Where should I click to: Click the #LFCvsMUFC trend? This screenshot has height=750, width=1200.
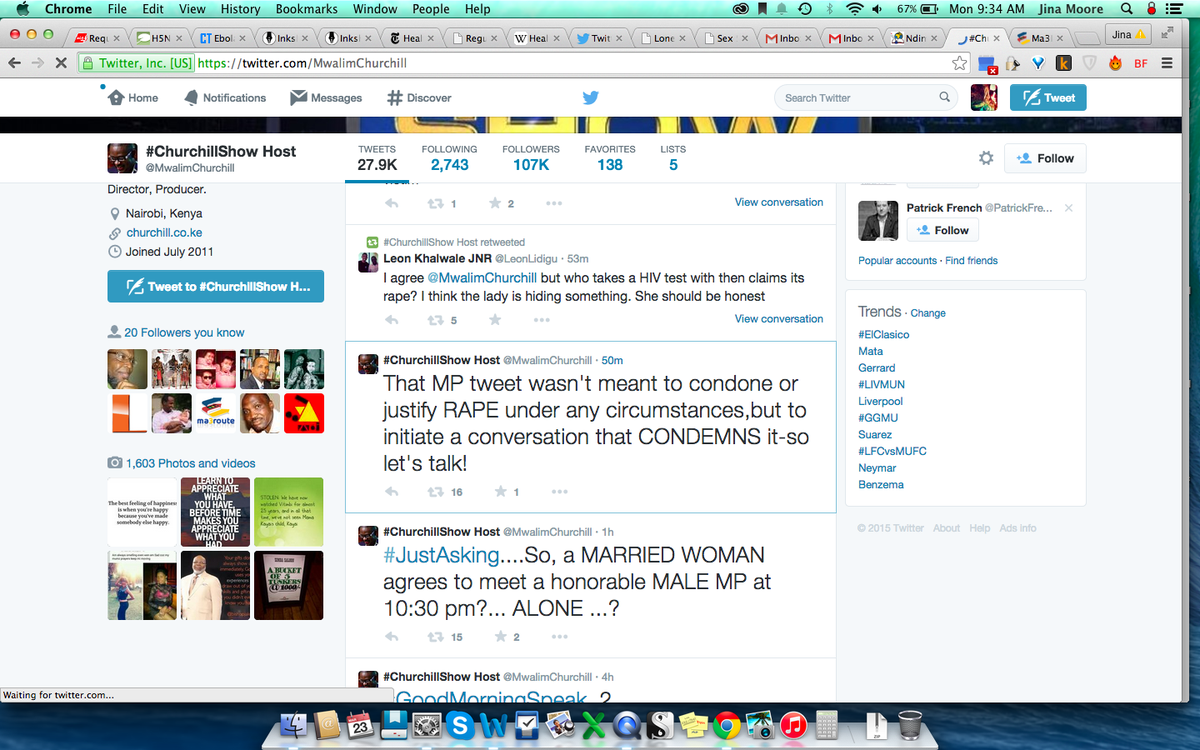pos(892,451)
